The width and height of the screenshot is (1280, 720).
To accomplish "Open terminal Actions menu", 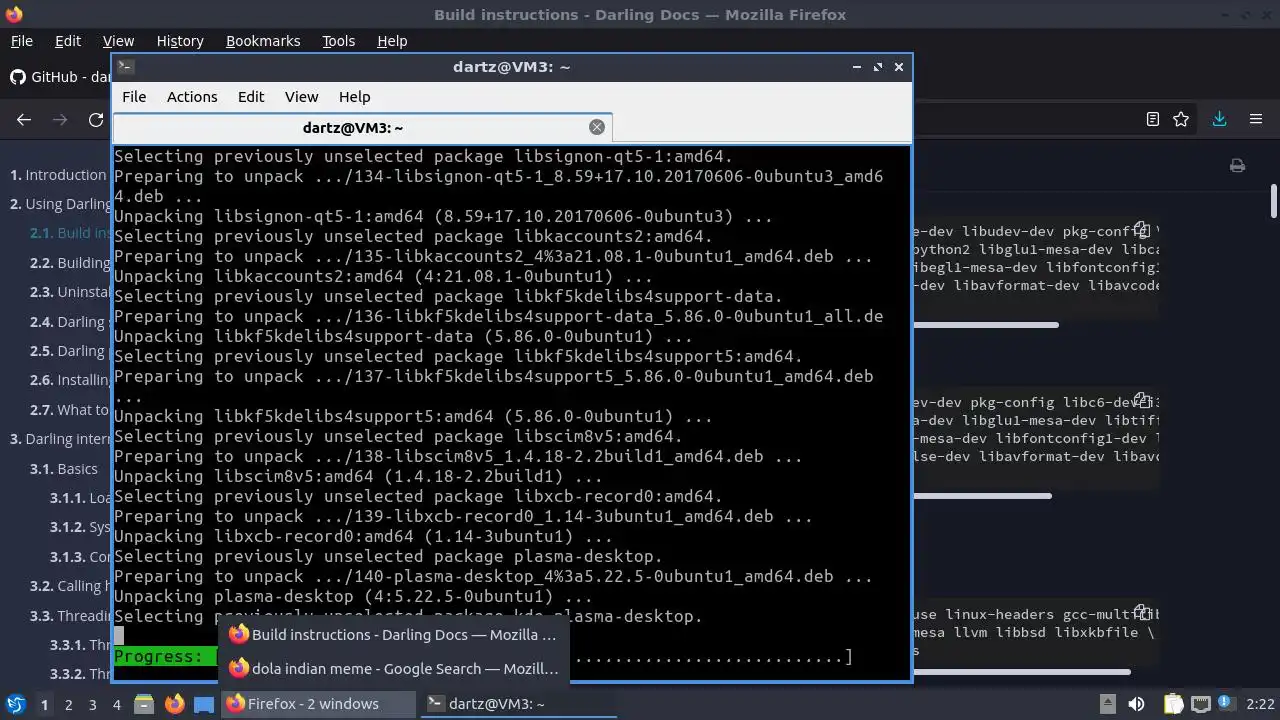I will click(x=192, y=97).
